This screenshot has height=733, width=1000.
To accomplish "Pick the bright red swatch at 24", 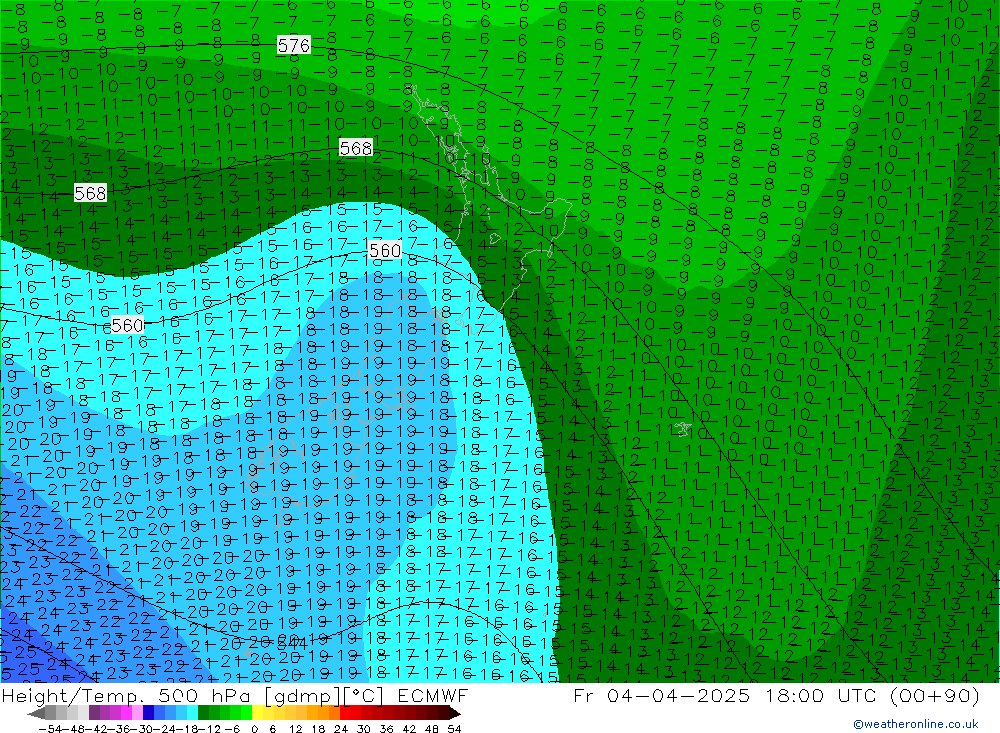I will pos(345,713).
